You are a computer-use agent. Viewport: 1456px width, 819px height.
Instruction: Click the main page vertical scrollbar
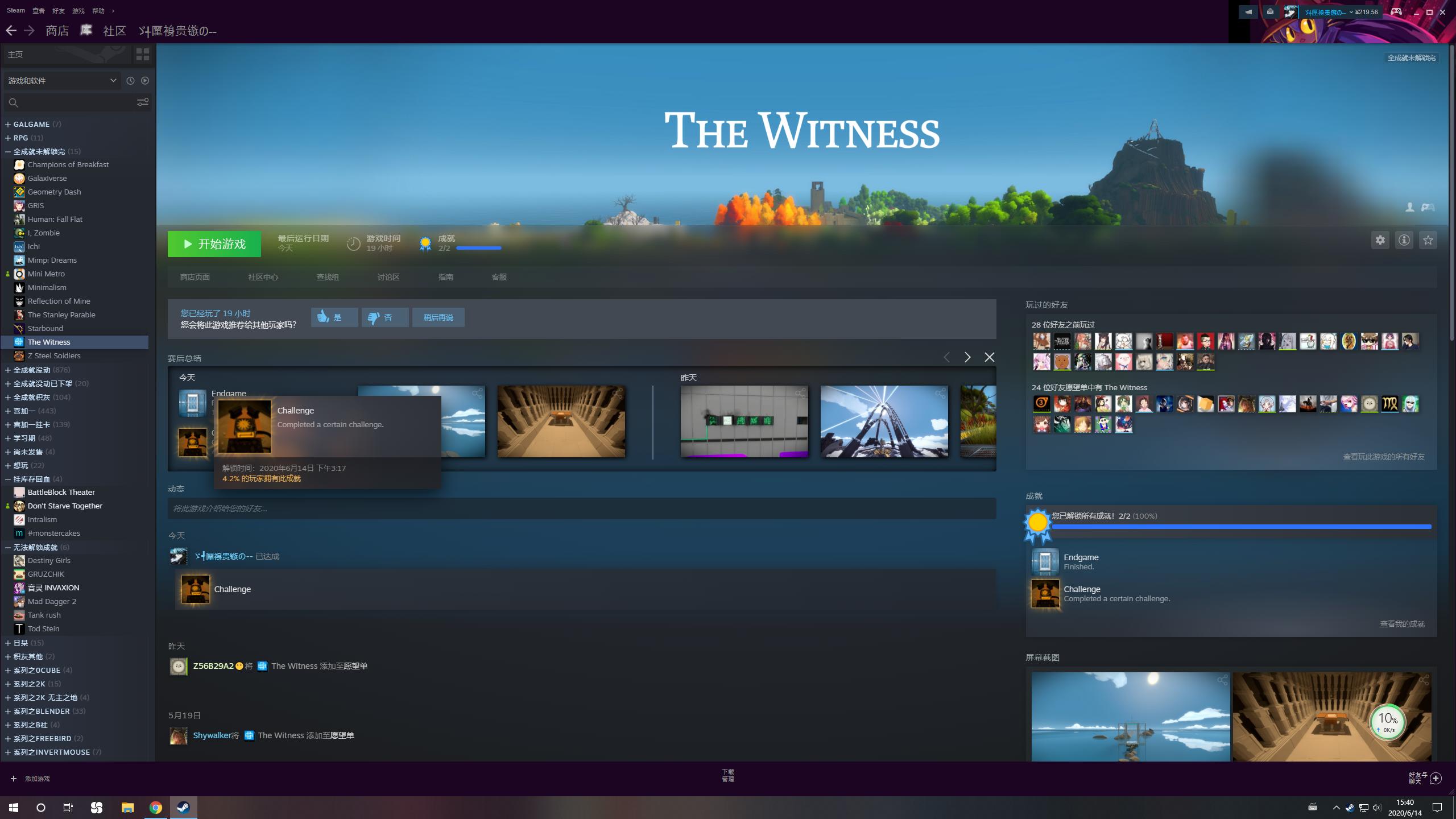tap(1452, 193)
